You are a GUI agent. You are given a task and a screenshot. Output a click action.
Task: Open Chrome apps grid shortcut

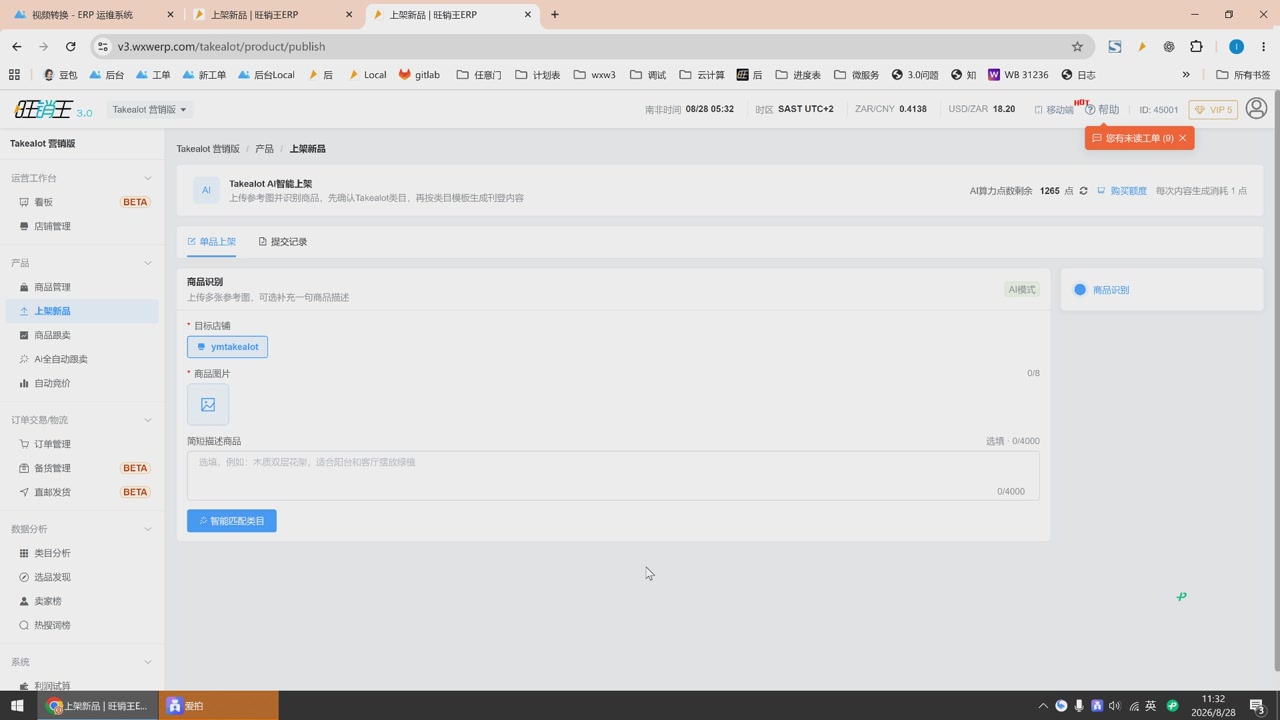click(14, 75)
